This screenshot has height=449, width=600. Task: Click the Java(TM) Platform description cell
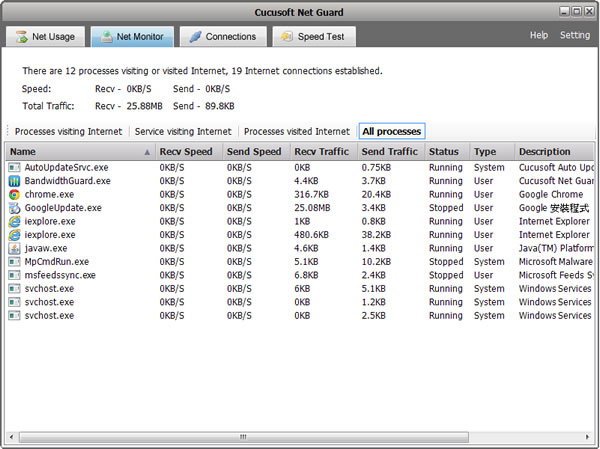pyautogui.click(x=556, y=248)
